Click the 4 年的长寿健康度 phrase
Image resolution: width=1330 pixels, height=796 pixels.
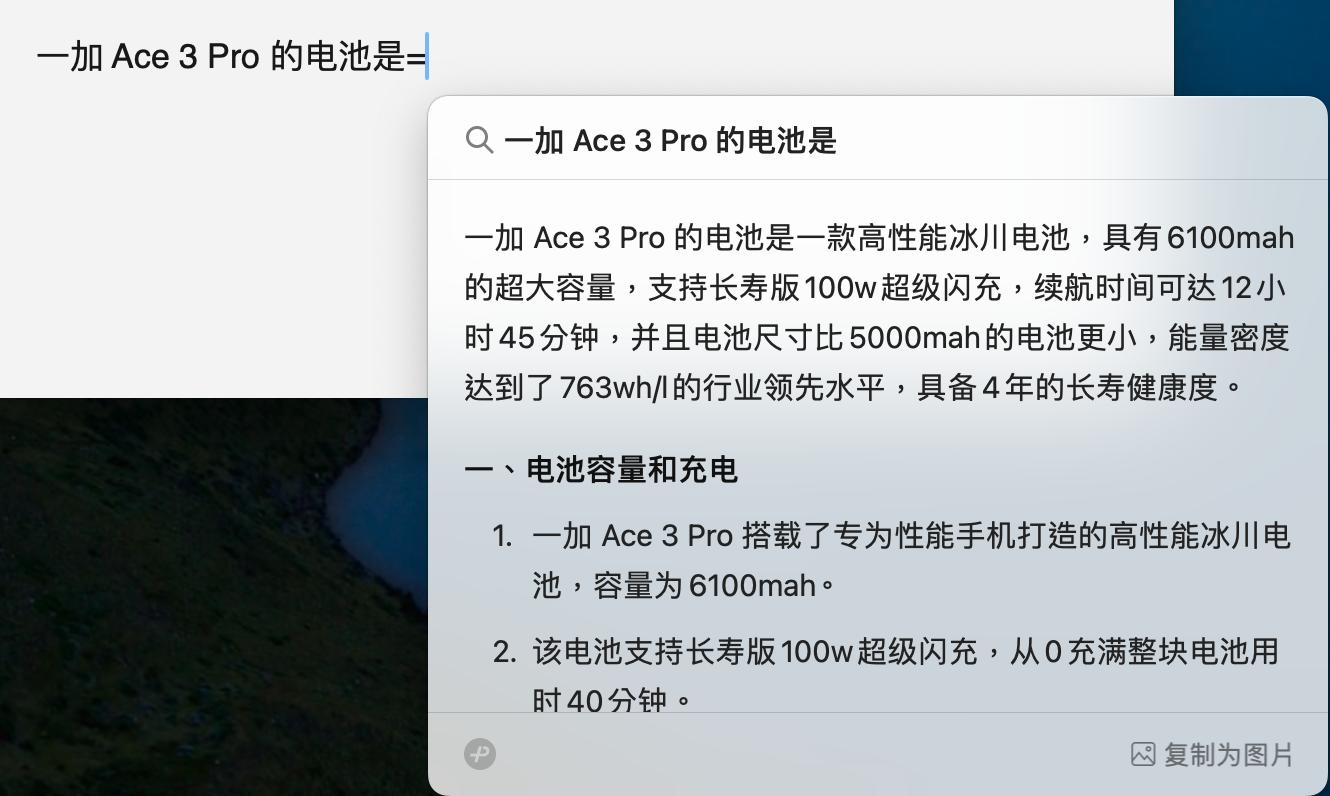click(1100, 387)
